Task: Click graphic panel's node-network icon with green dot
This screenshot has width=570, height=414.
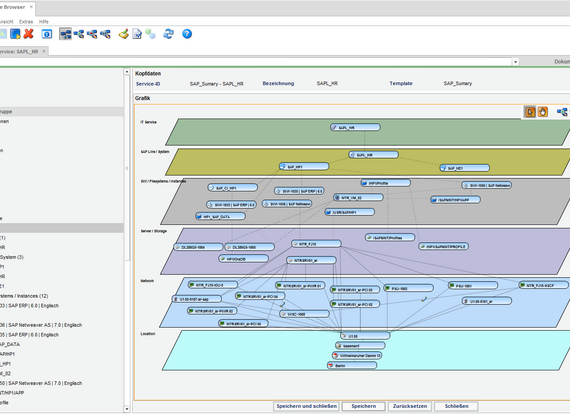Action: [x=562, y=112]
